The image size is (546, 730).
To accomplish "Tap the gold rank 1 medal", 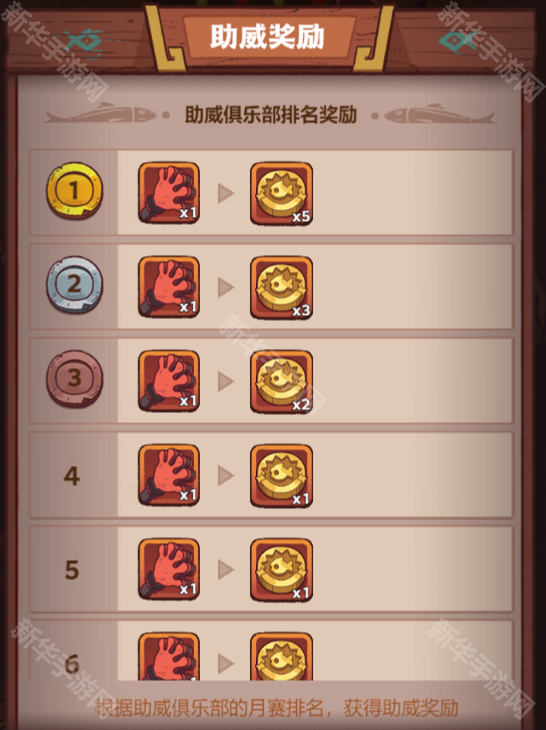I will [74, 190].
